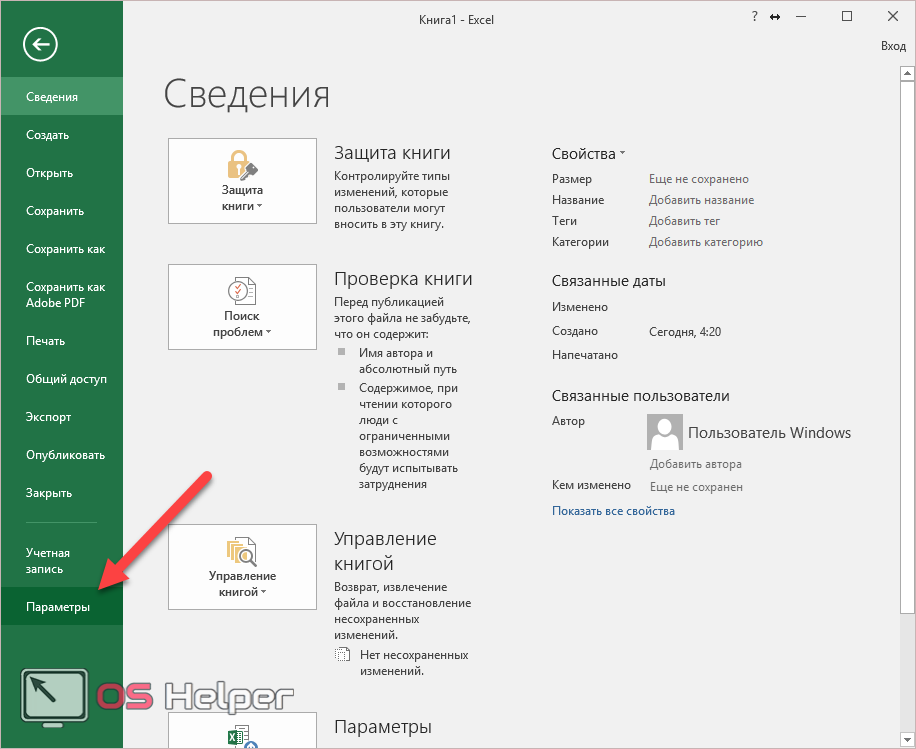Expand the Свойства dropdown arrow
This screenshot has width=916, height=749.
point(622,154)
